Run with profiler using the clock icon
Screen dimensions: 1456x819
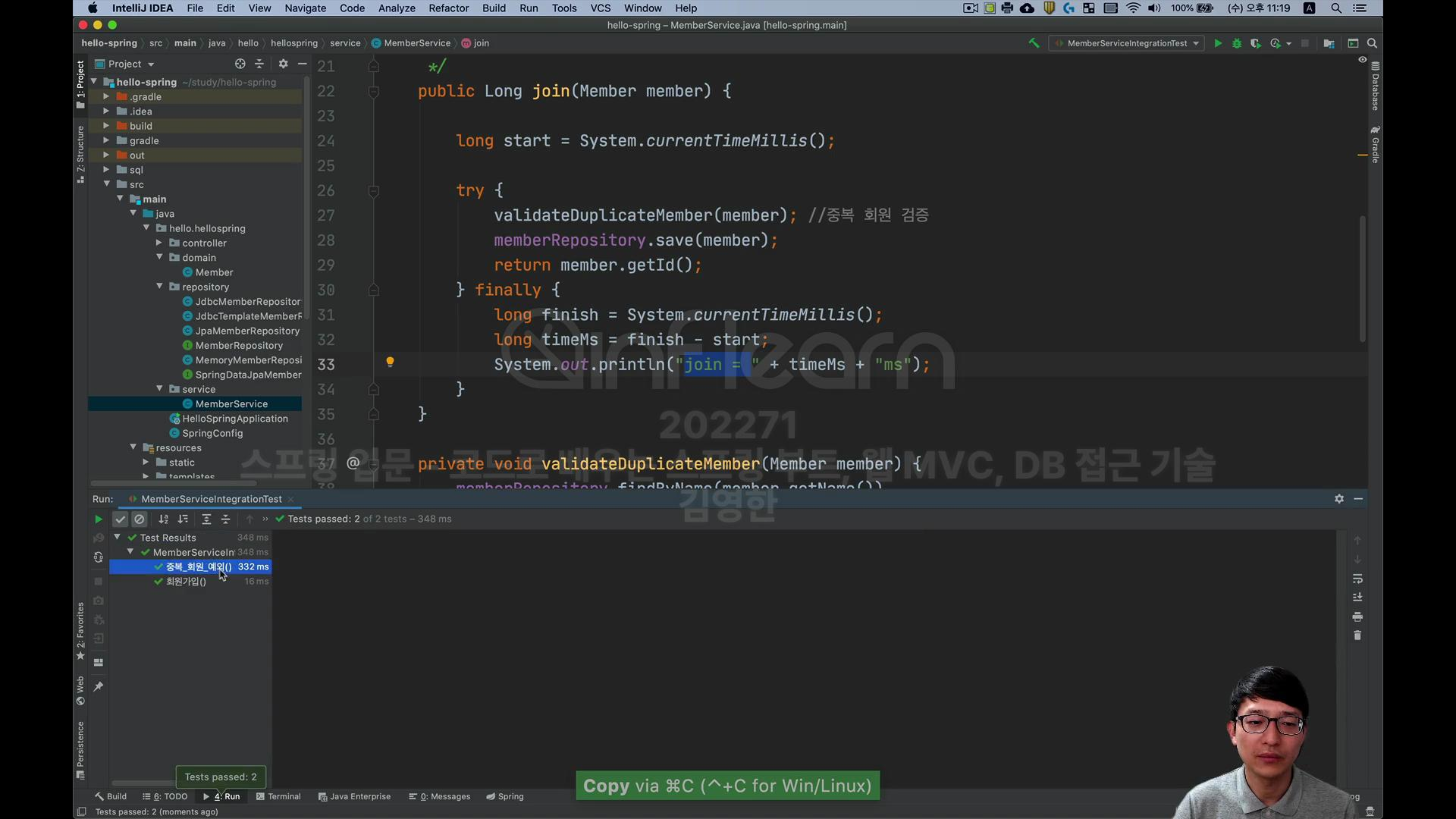1276,43
